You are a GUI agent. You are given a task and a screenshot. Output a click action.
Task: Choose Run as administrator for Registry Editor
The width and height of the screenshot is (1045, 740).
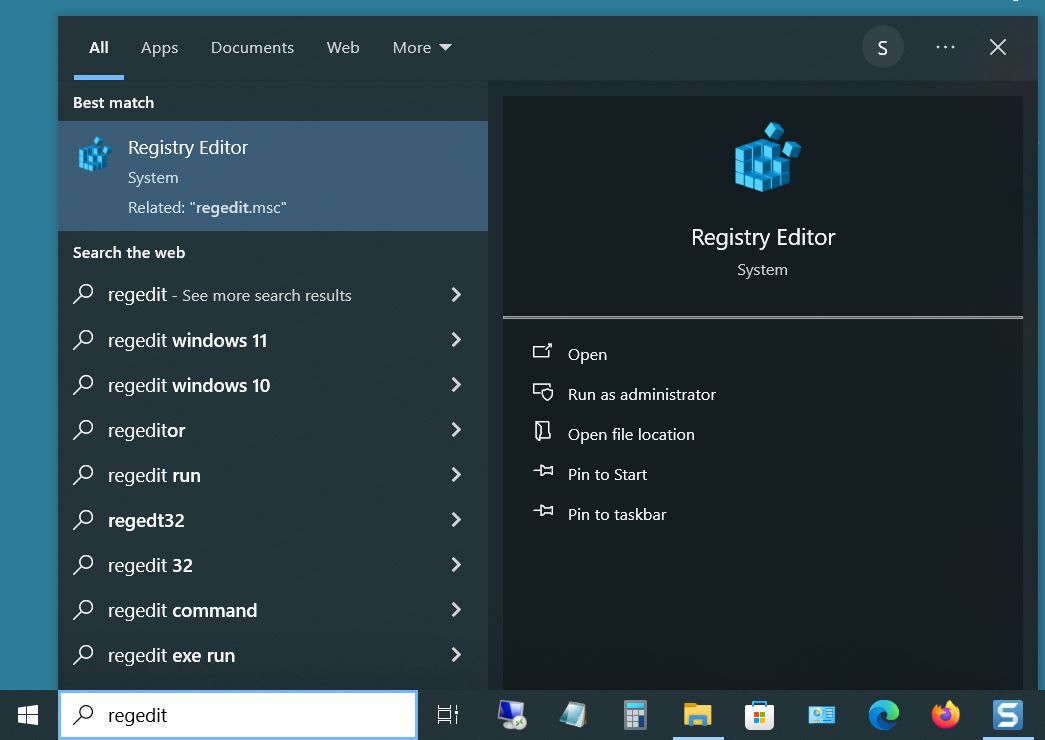point(641,394)
